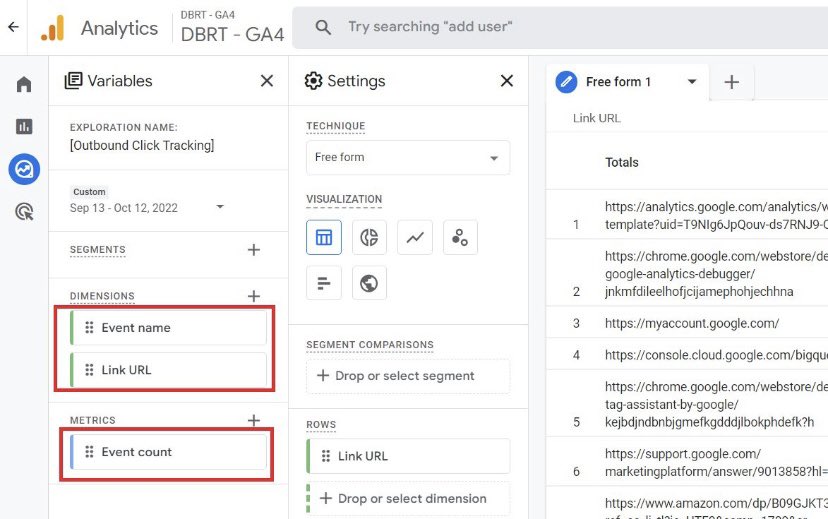The image size is (828, 519).
Task: Open the Advertising cursor icon in sidebar
Action: point(24,212)
